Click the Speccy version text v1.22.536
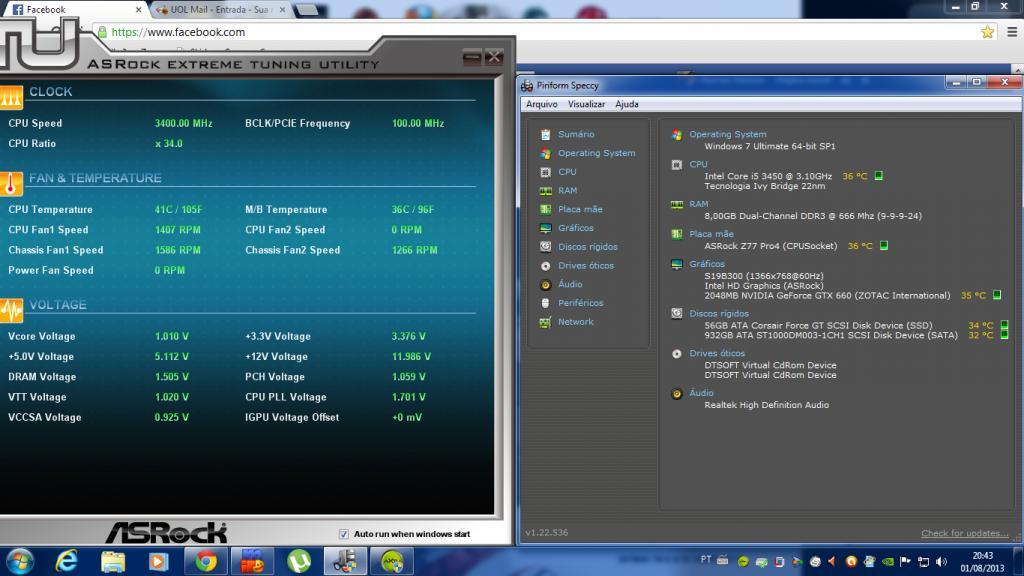1024x576 pixels. tap(547, 533)
